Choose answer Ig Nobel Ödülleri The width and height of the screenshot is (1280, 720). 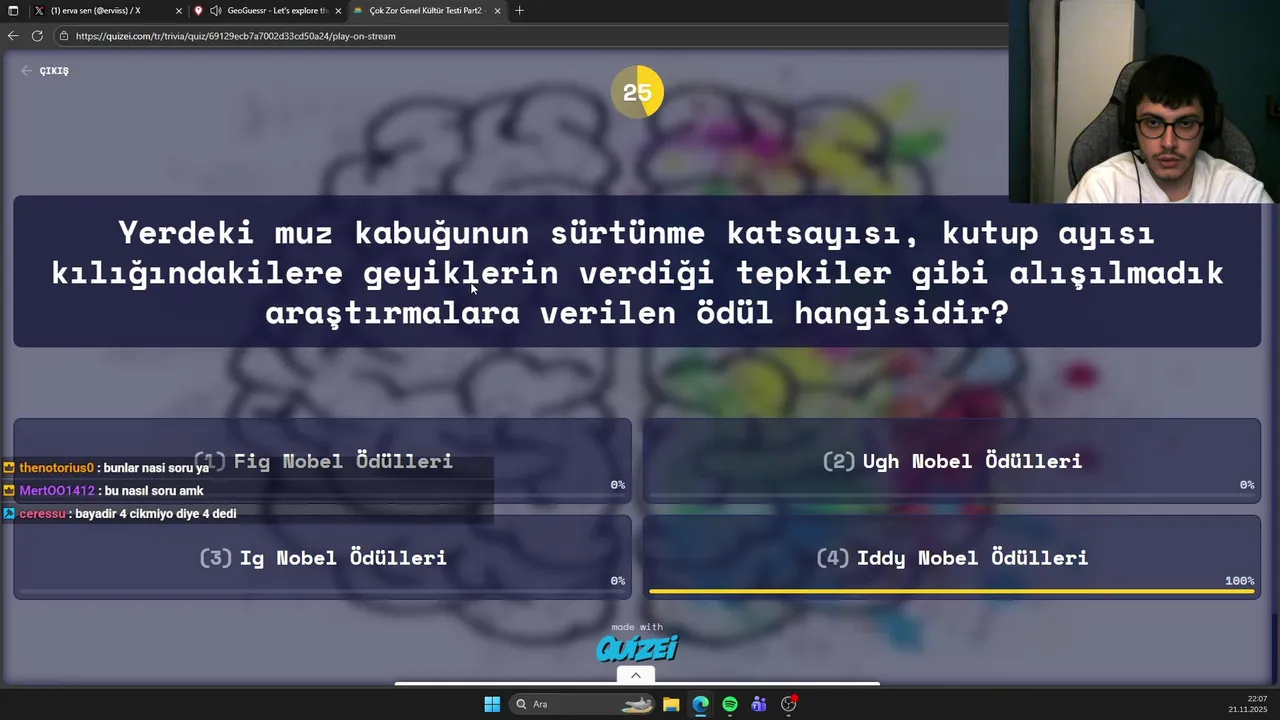[322, 557]
